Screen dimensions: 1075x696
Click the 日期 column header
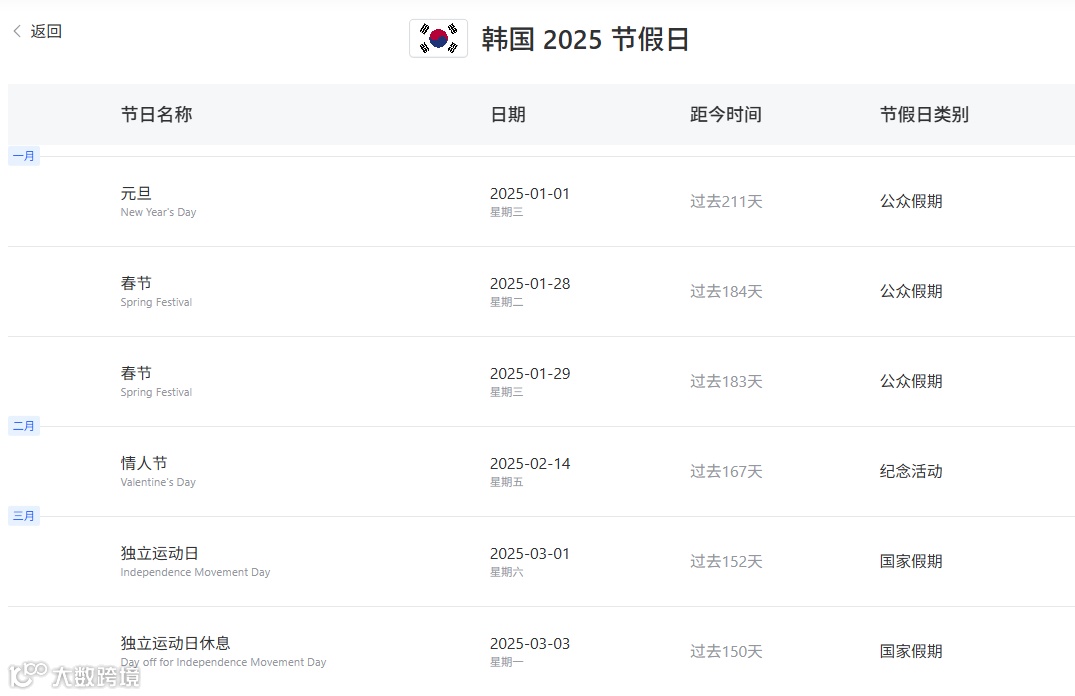point(508,115)
